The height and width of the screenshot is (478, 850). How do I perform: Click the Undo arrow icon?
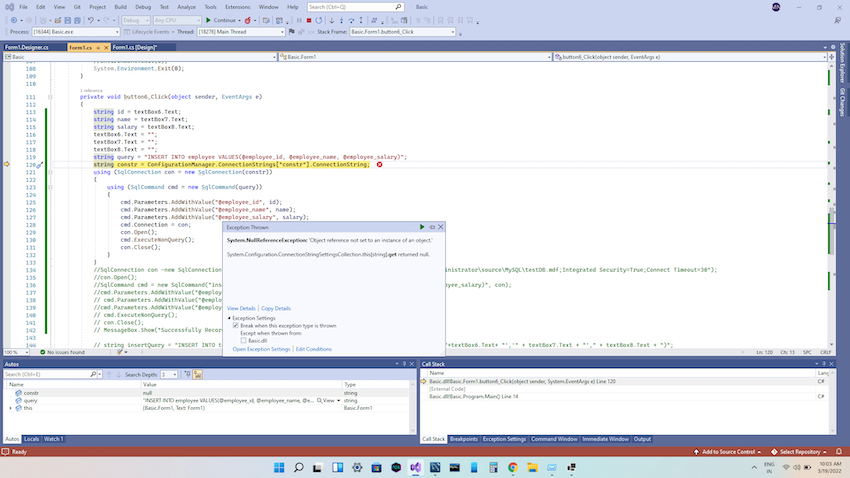pos(91,20)
